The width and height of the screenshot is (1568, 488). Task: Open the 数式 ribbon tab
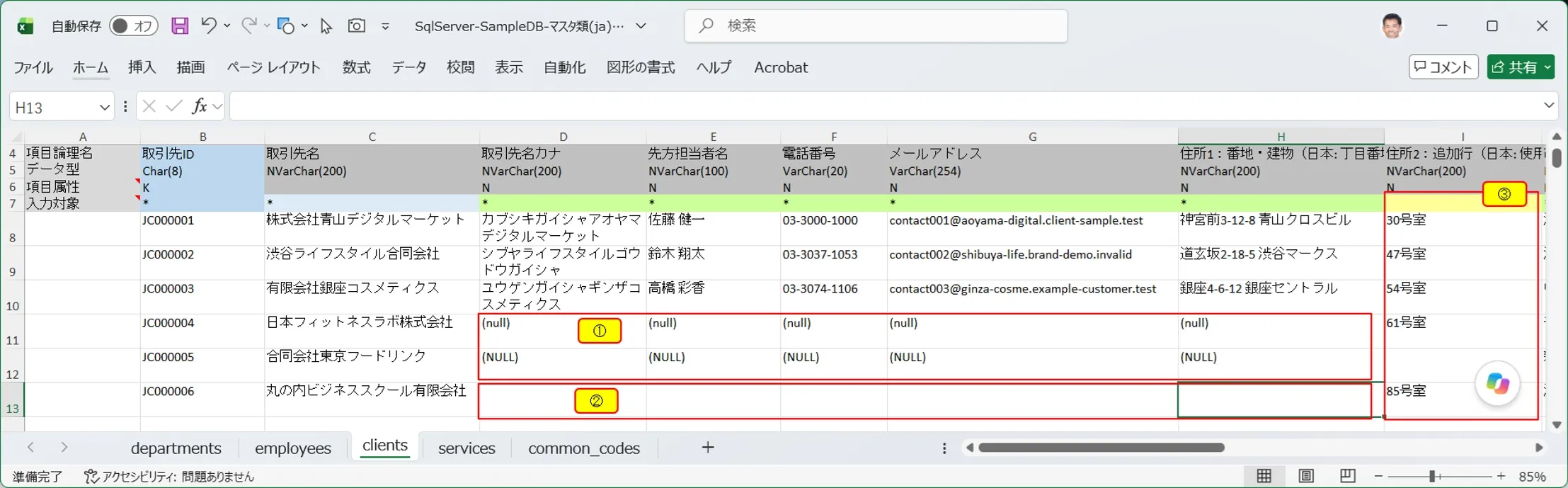357,67
